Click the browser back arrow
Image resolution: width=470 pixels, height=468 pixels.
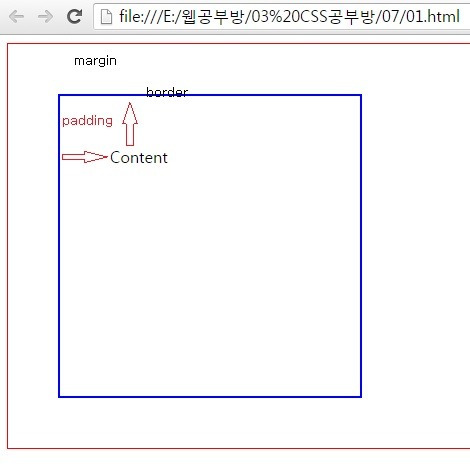(x=16, y=16)
